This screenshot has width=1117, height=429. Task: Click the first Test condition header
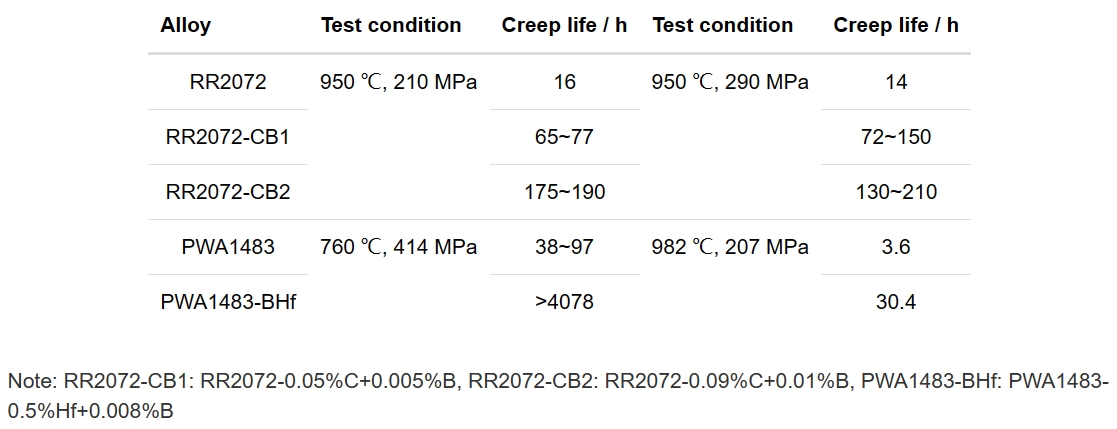391,26
